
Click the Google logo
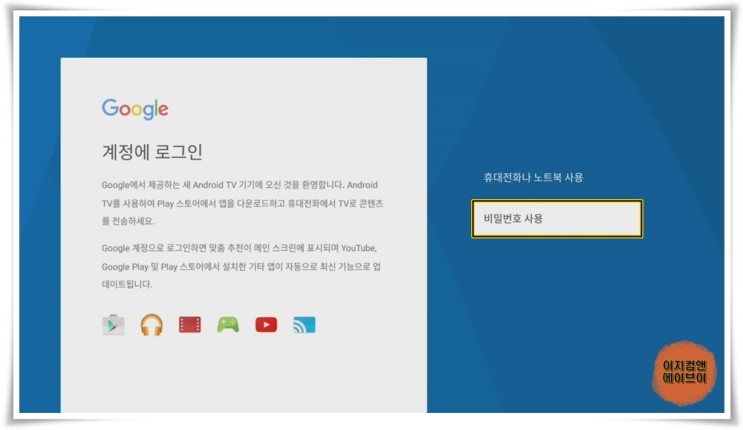point(135,109)
